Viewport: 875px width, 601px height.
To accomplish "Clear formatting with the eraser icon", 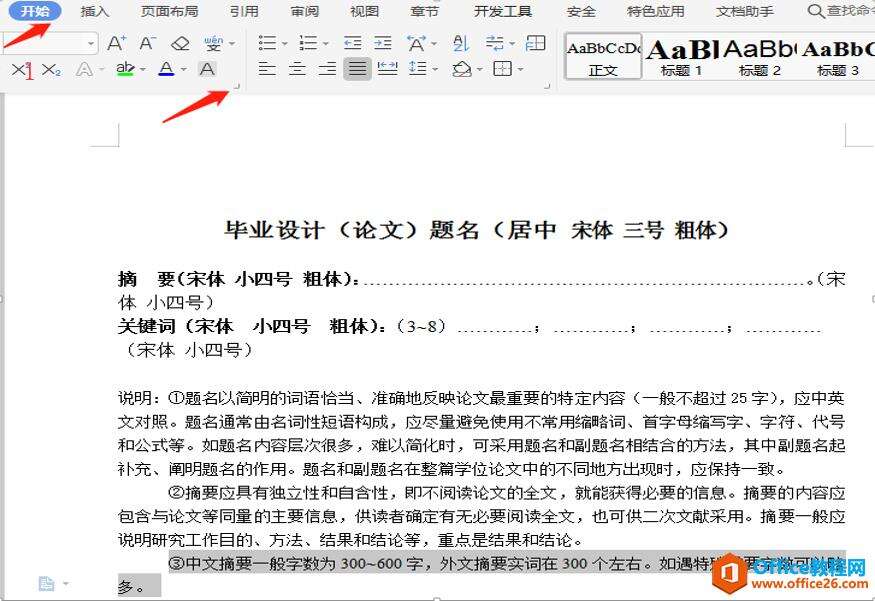I will tap(180, 43).
